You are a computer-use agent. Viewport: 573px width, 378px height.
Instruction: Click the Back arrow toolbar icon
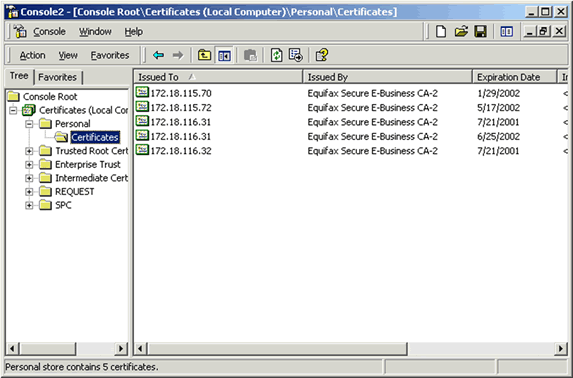[158, 55]
